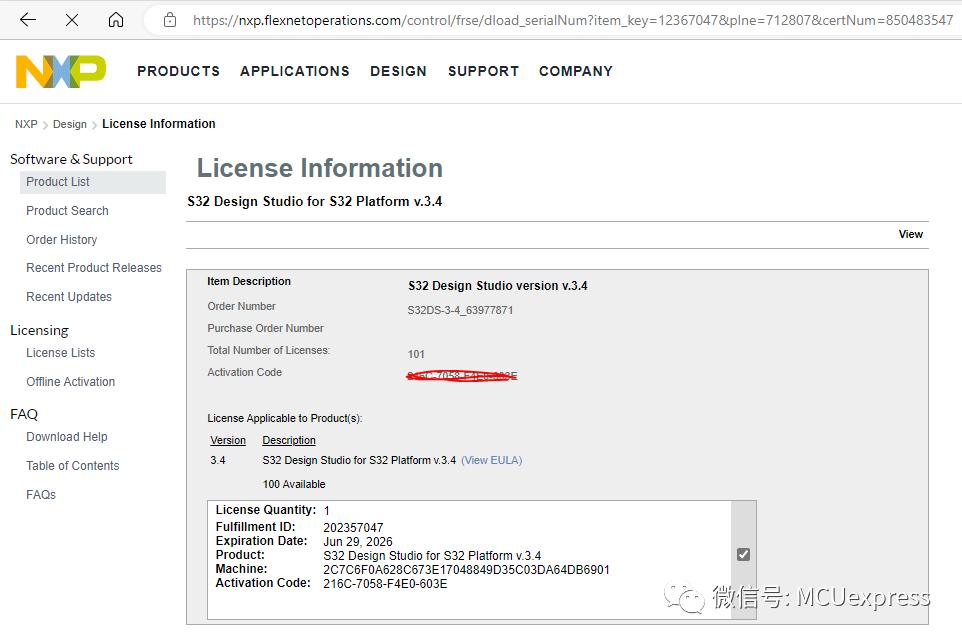Image resolution: width=962 pixels, height=642 pixels.
Task: Open the SUPPORT menu
Action: pos(483,71)
